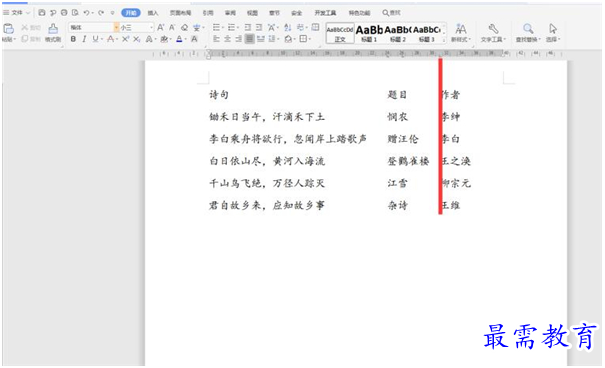Switch to the 特色功能 tab
Image resolution: width=605 pixels, height=368 pixels.
coord(359,13)
